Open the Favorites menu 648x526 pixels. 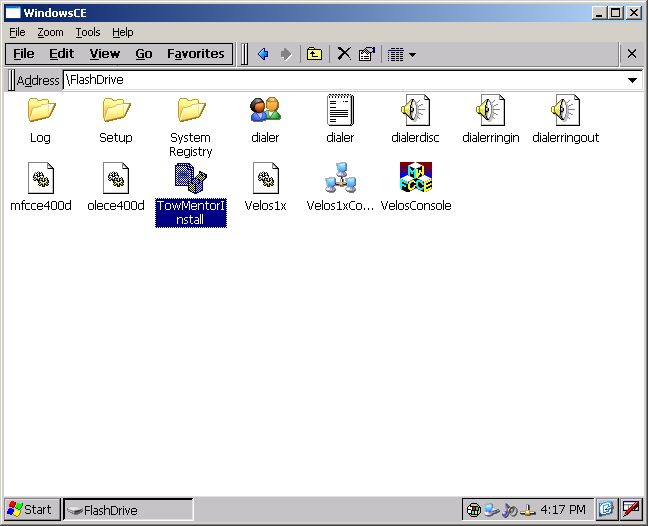[195, 54]
